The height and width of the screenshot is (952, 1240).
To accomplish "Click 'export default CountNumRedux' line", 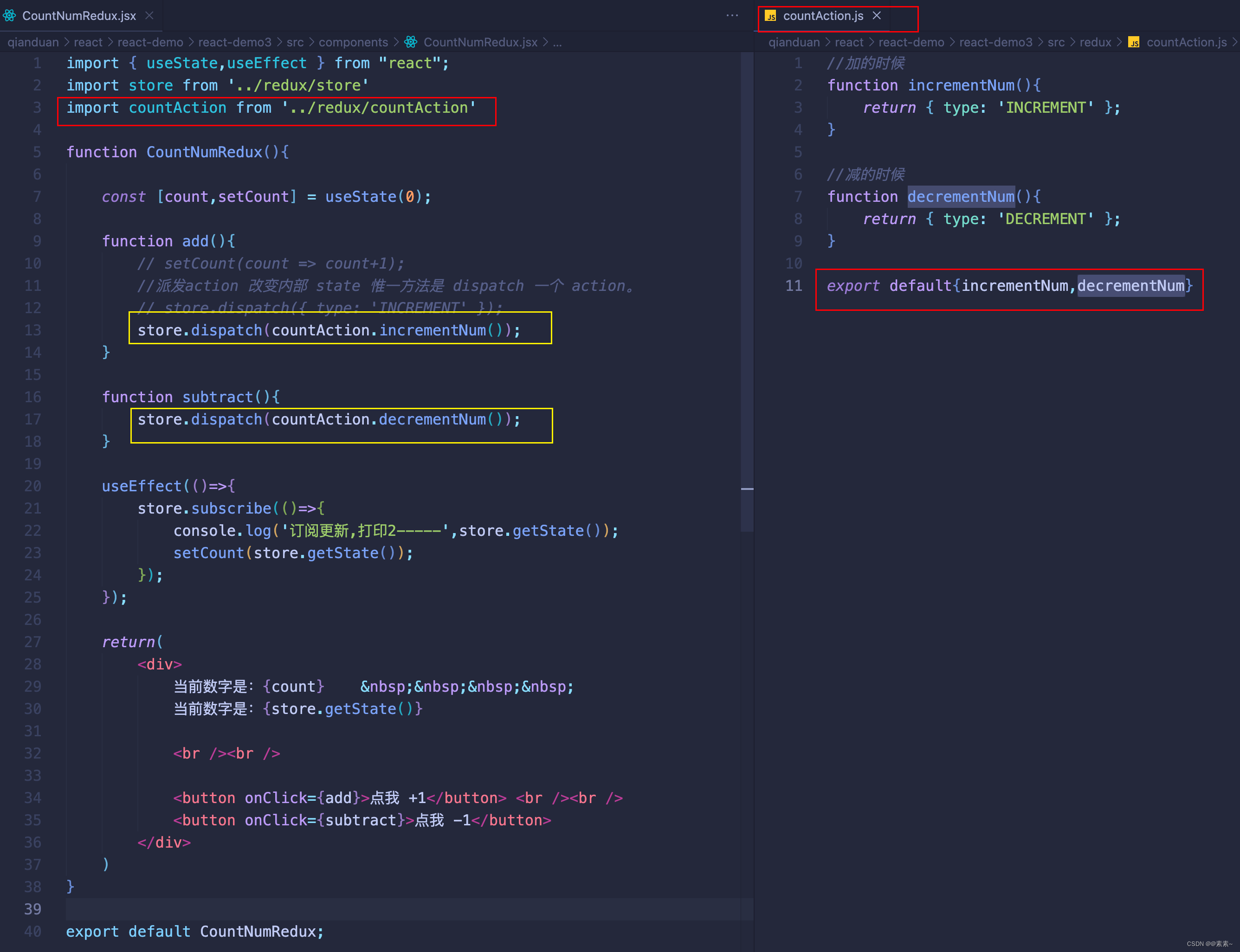I will pos(195,932).
